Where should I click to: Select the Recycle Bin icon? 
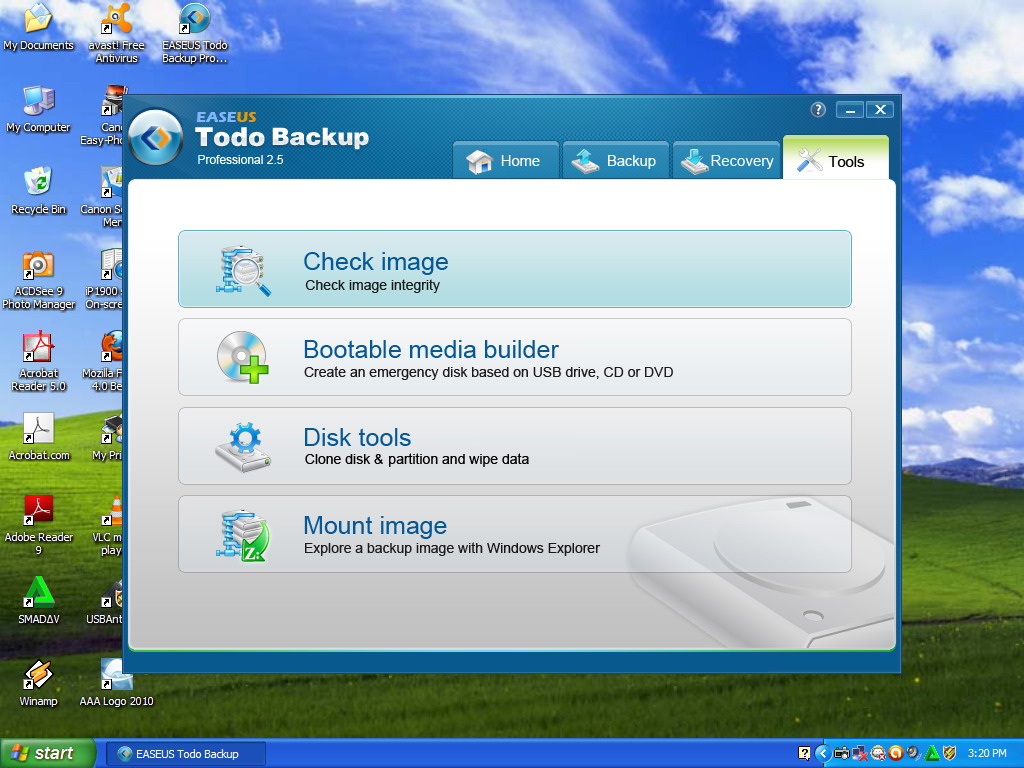click(x=39, y=191)
